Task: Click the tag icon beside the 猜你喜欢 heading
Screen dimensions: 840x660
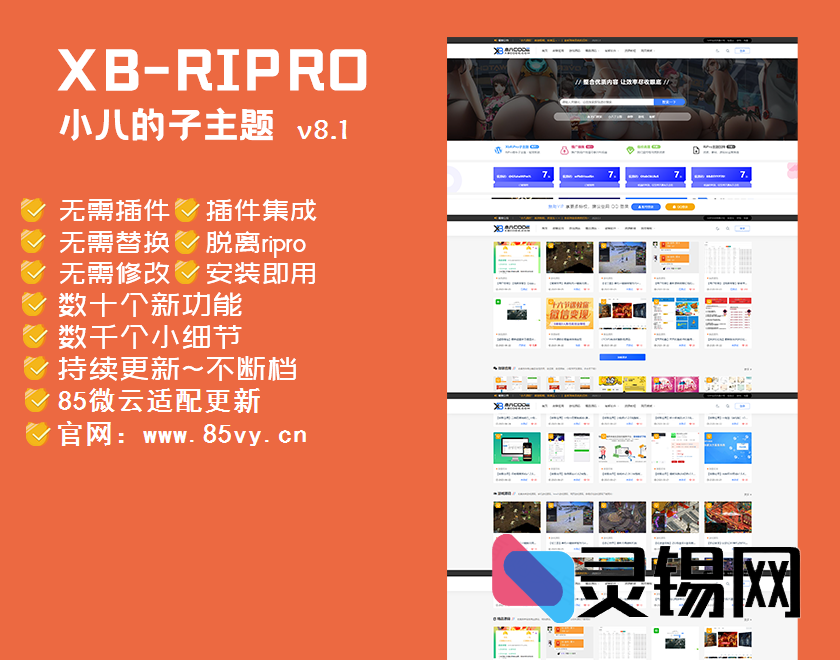Action: (493, 367)
